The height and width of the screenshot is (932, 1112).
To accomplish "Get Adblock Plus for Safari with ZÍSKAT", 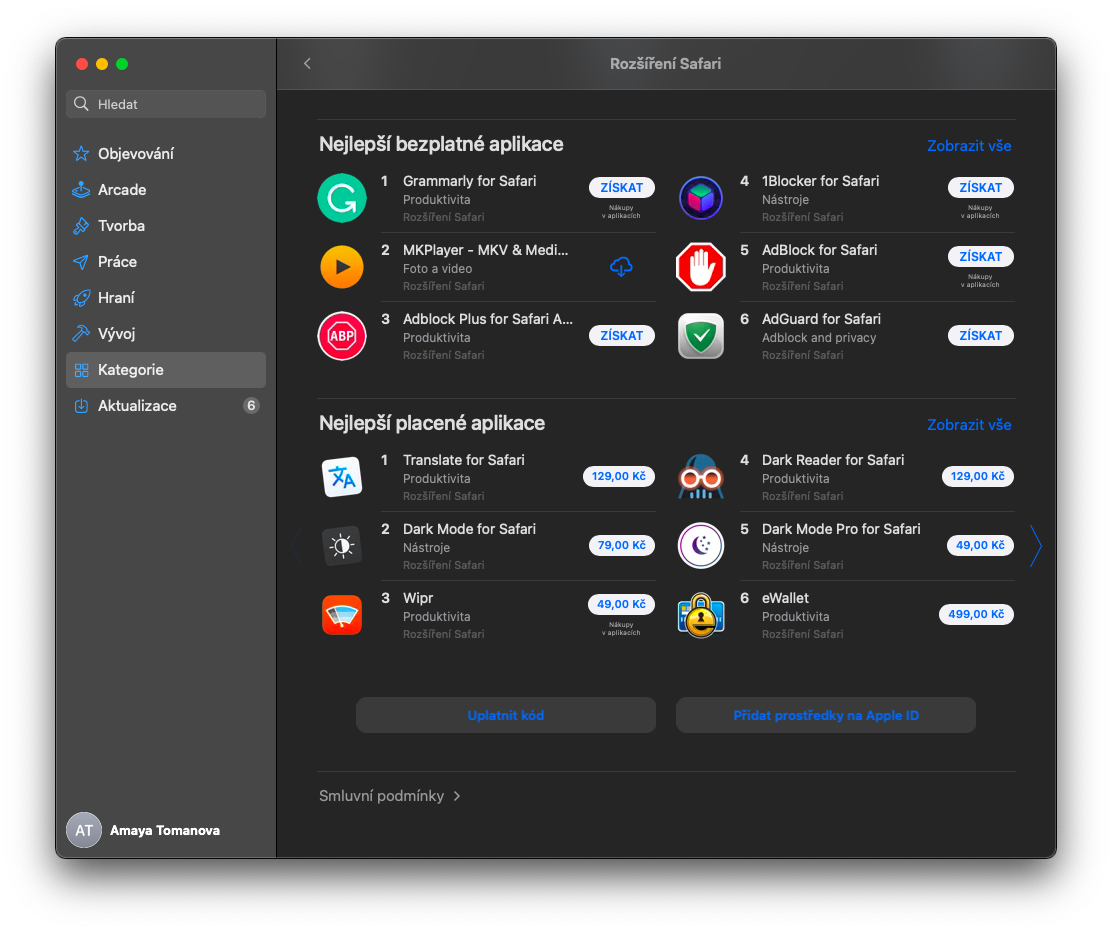I will [x=621, y=335].
